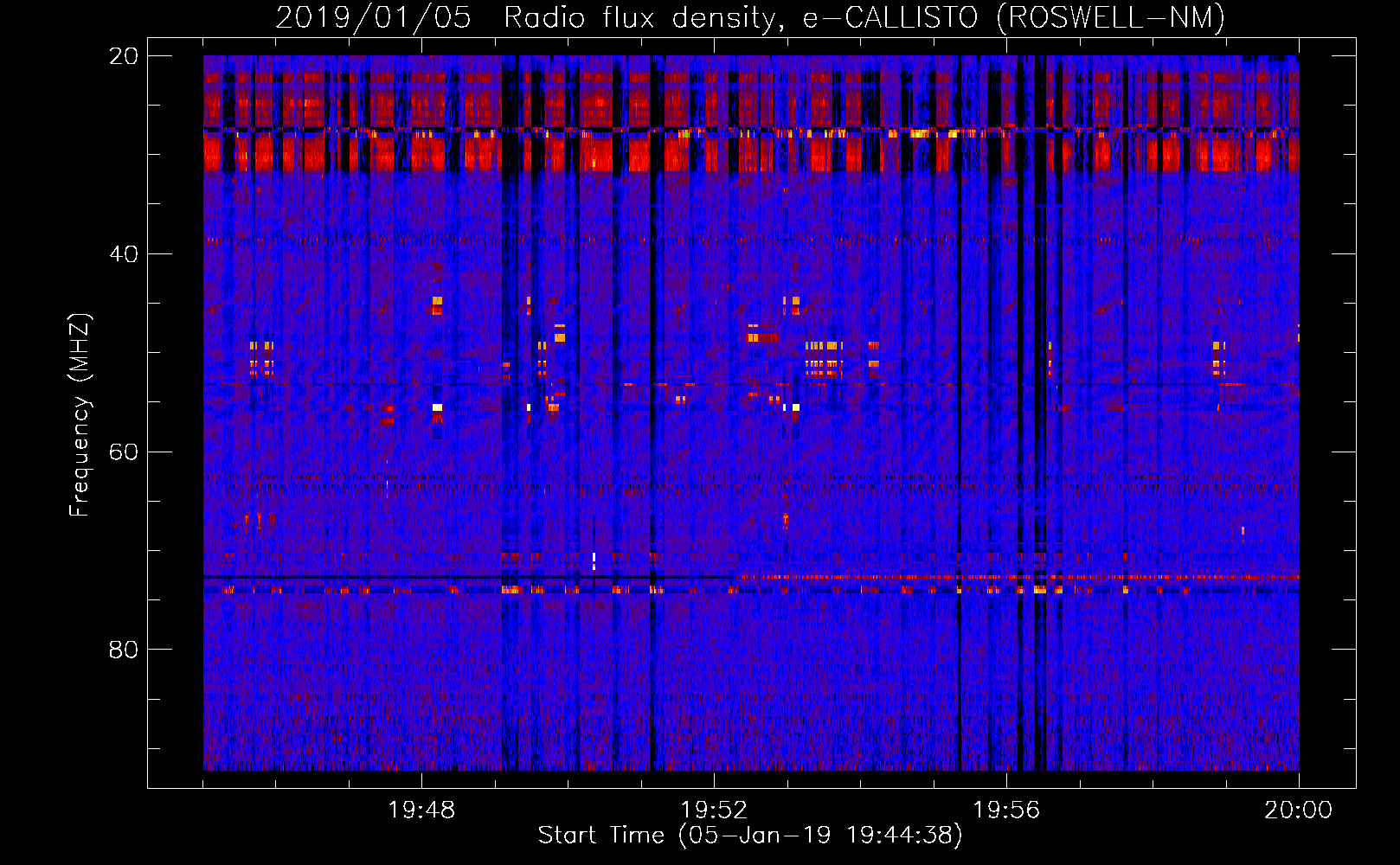Click the 'Frequency (MHZ)' axis label
This screenshot has width=1400, height=865.
coord(80,415)
